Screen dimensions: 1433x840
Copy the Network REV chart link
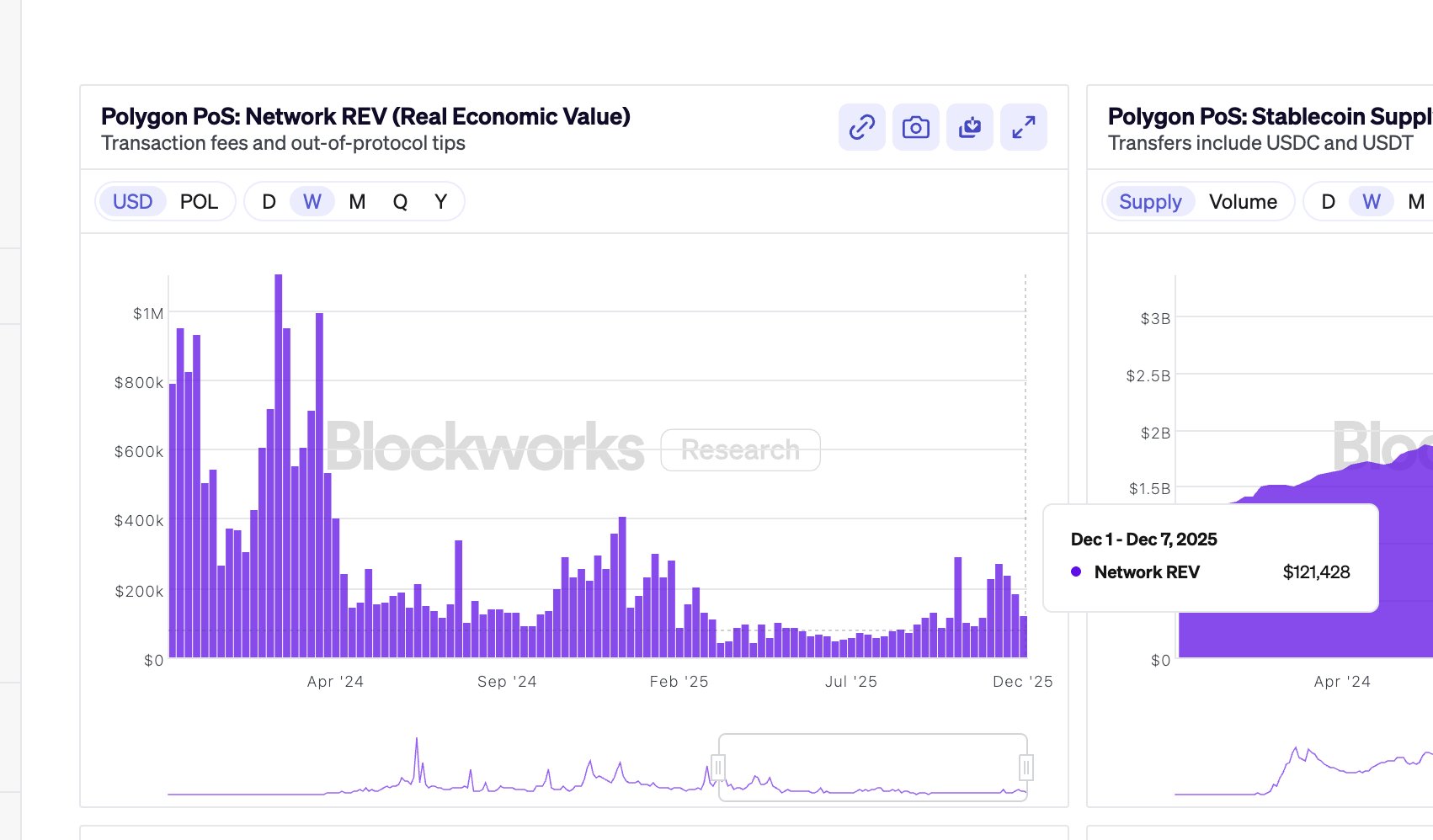click(861, 127)
